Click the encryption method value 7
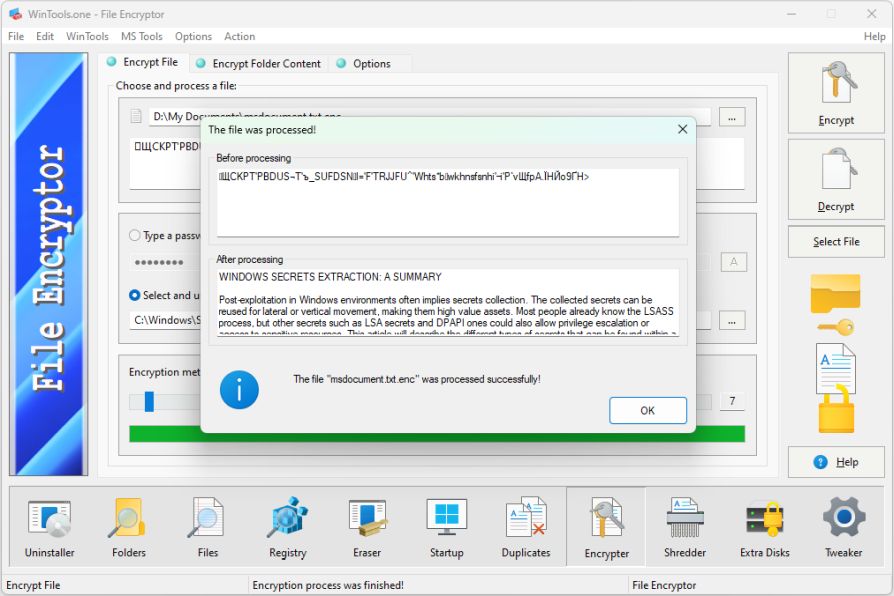This screenshot has width=894, height=596. point(732,401)
